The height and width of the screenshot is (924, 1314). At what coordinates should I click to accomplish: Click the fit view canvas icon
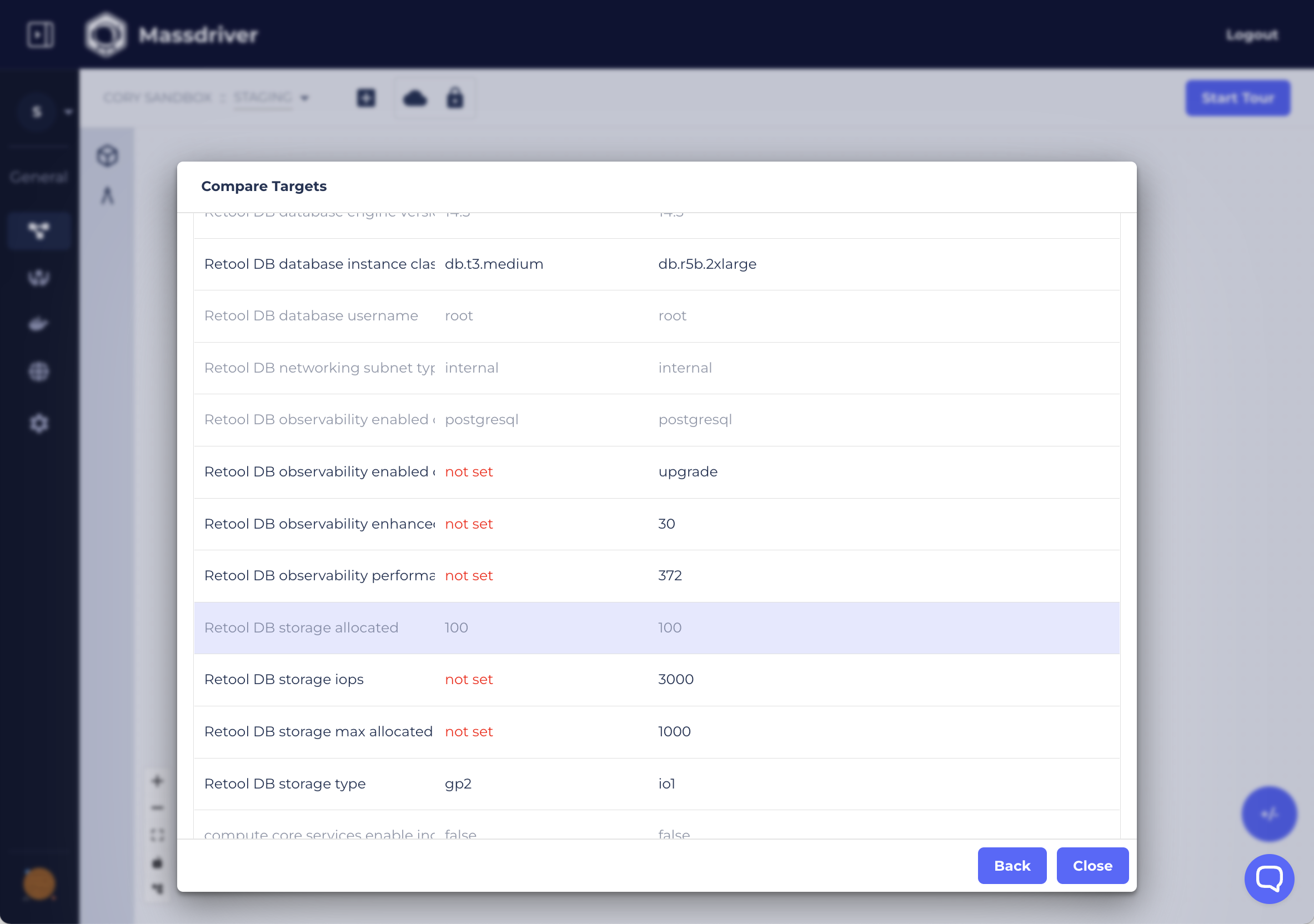click(x=157, y=835)
